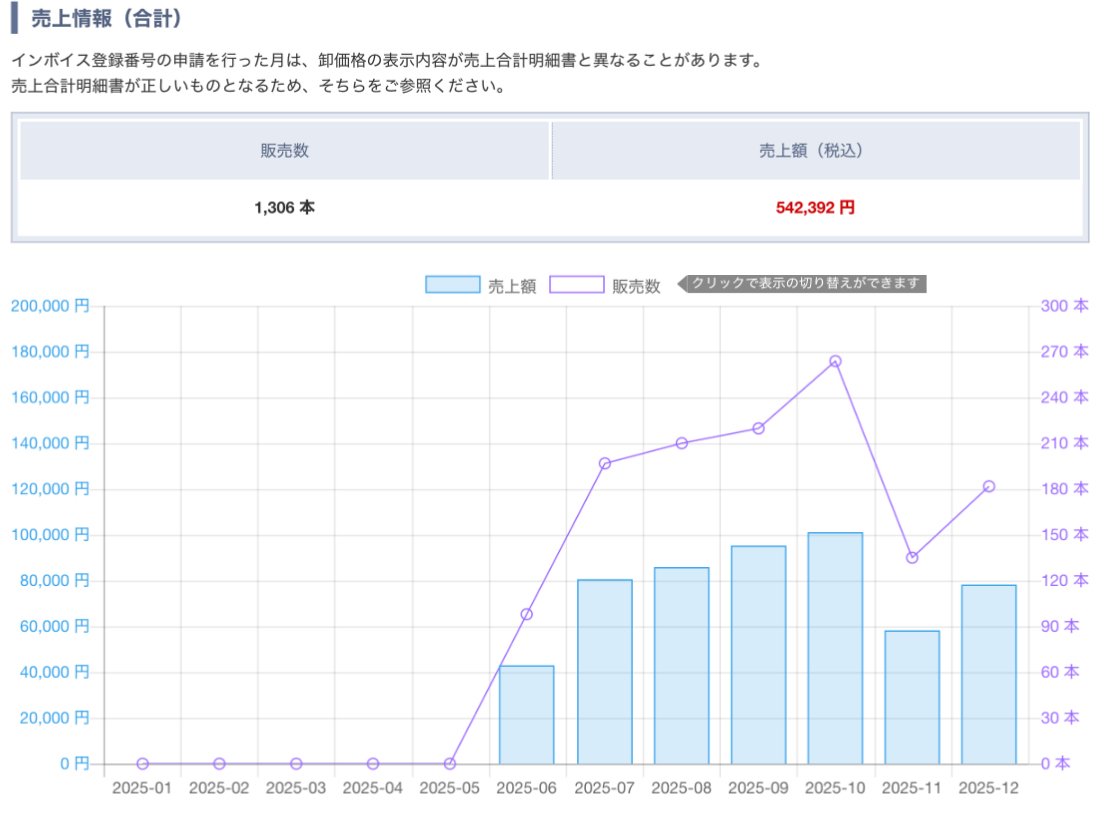Click the 売上合計明細書が正しい notice line
1108x822 pixels.
coord(260,86)
